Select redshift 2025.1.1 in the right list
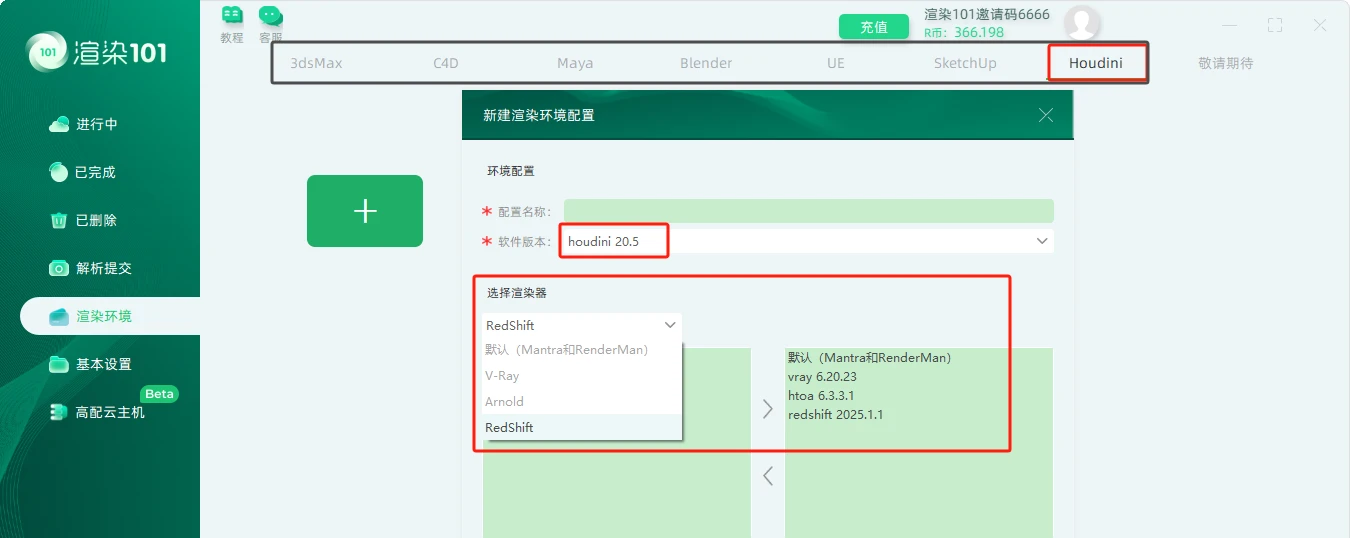 point(836,415)
